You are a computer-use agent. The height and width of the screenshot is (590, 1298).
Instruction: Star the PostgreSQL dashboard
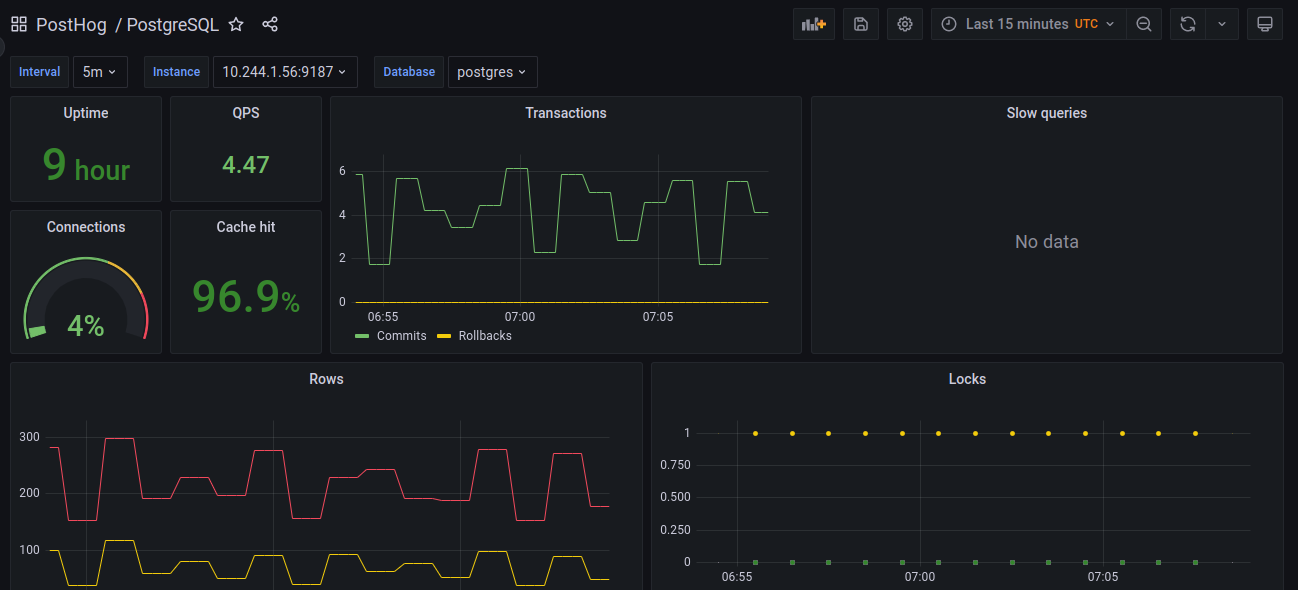[237, 23]
